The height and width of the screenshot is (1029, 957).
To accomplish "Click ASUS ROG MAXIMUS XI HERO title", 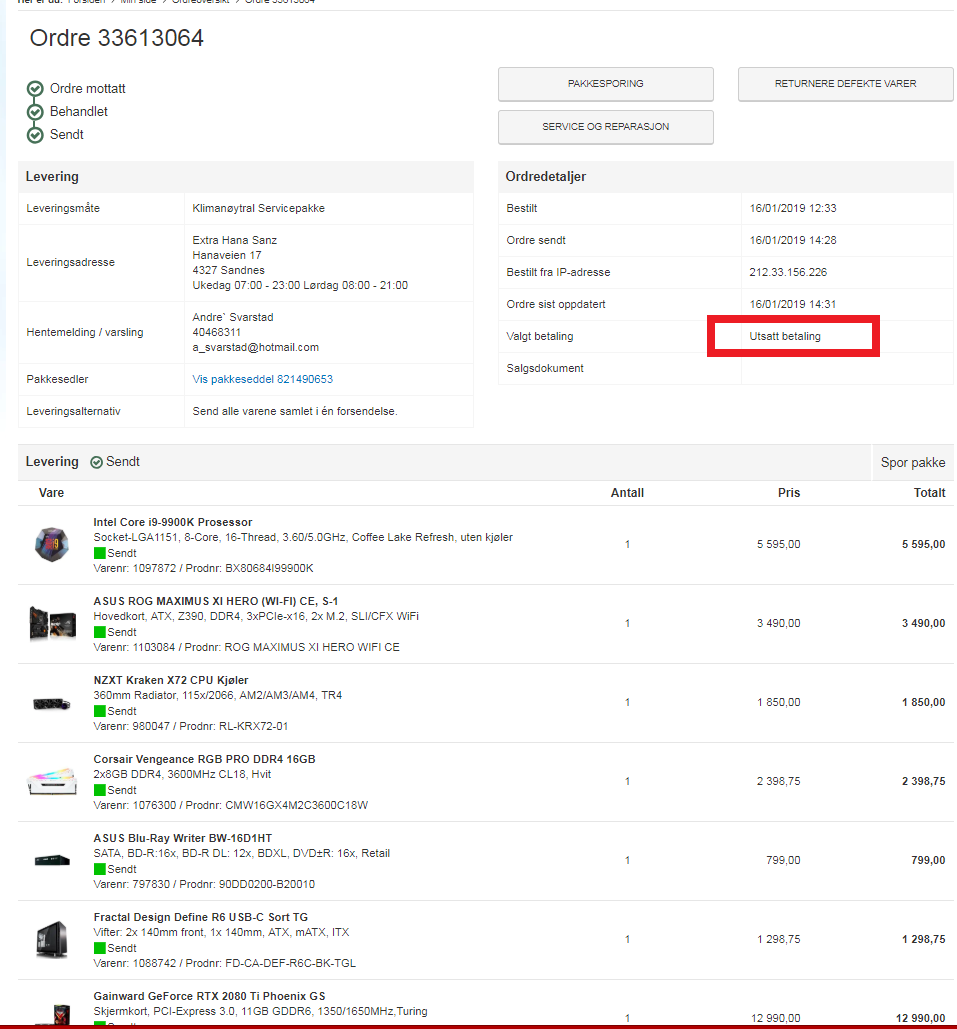I will (215, 601).
